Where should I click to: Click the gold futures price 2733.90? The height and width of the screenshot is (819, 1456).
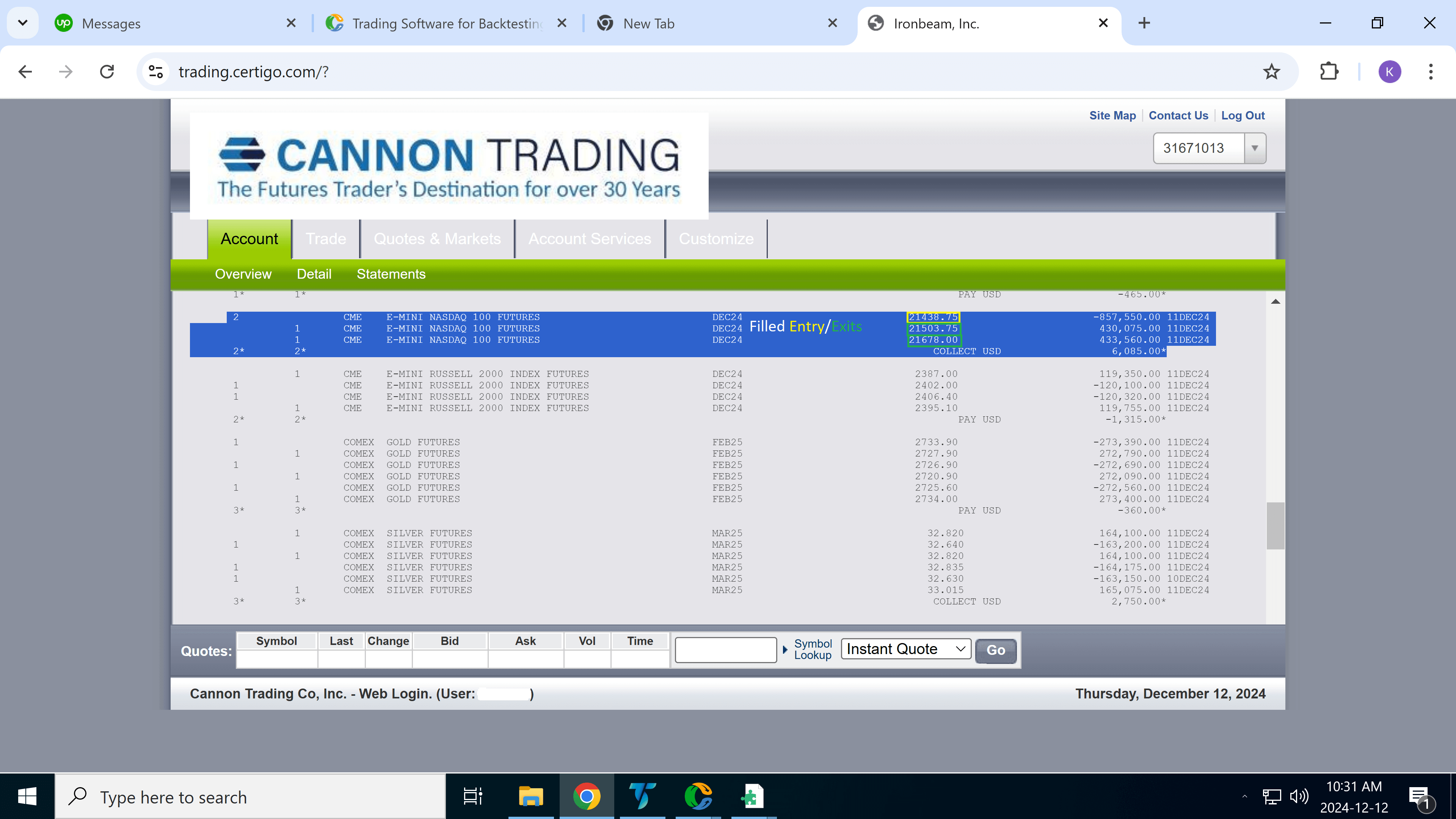(936, 442)
